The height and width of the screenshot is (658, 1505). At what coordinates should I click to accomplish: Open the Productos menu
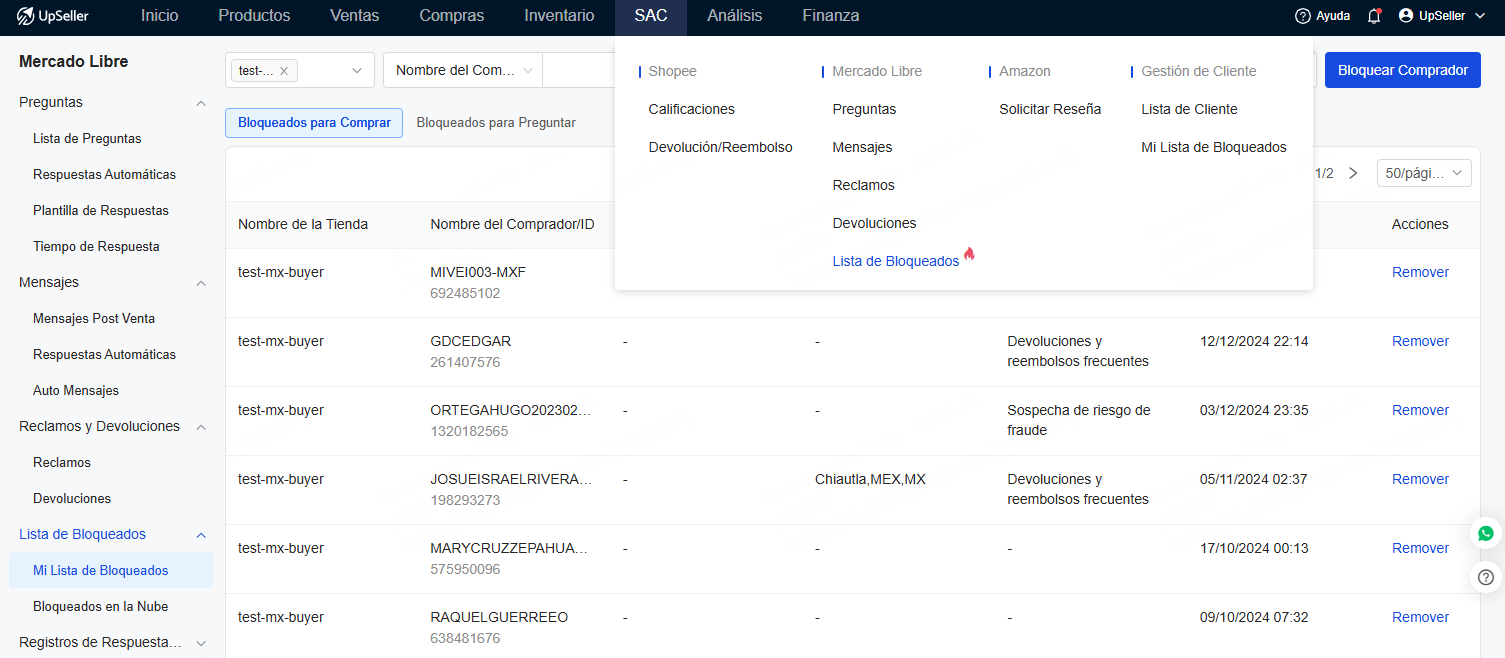(254, 16)
